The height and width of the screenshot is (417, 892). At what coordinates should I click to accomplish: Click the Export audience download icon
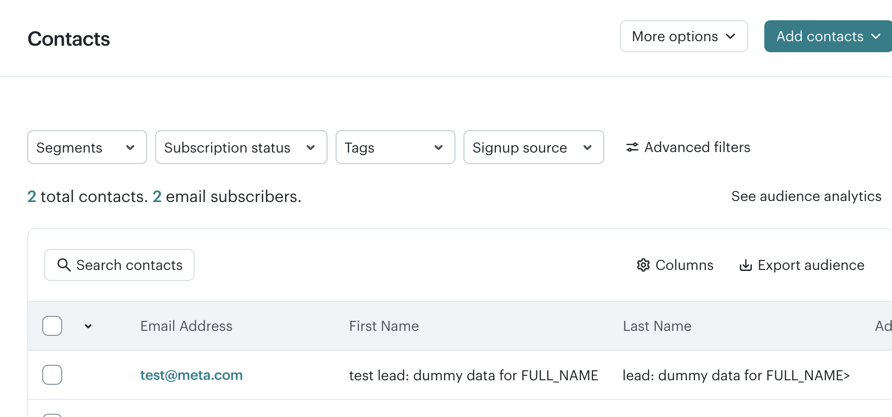[x=745, y=265]
